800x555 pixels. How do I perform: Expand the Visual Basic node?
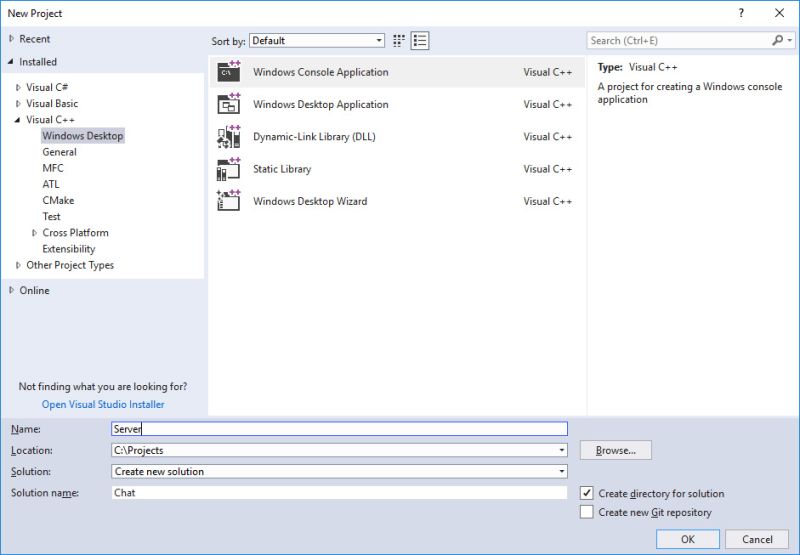tap(18, 104)
